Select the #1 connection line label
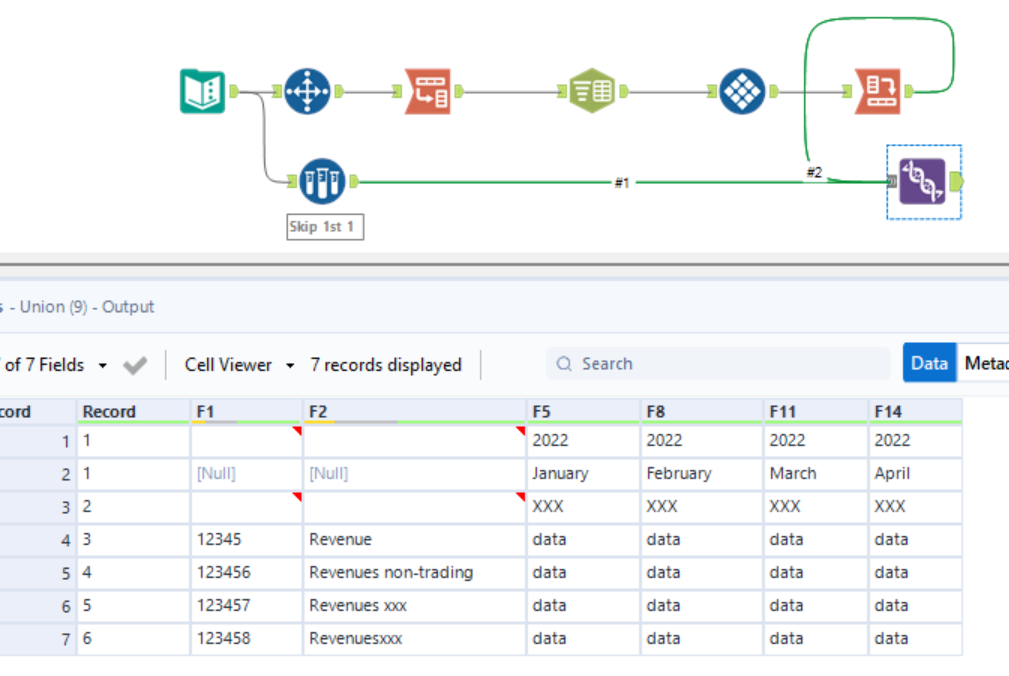 (x=622, y=182)
